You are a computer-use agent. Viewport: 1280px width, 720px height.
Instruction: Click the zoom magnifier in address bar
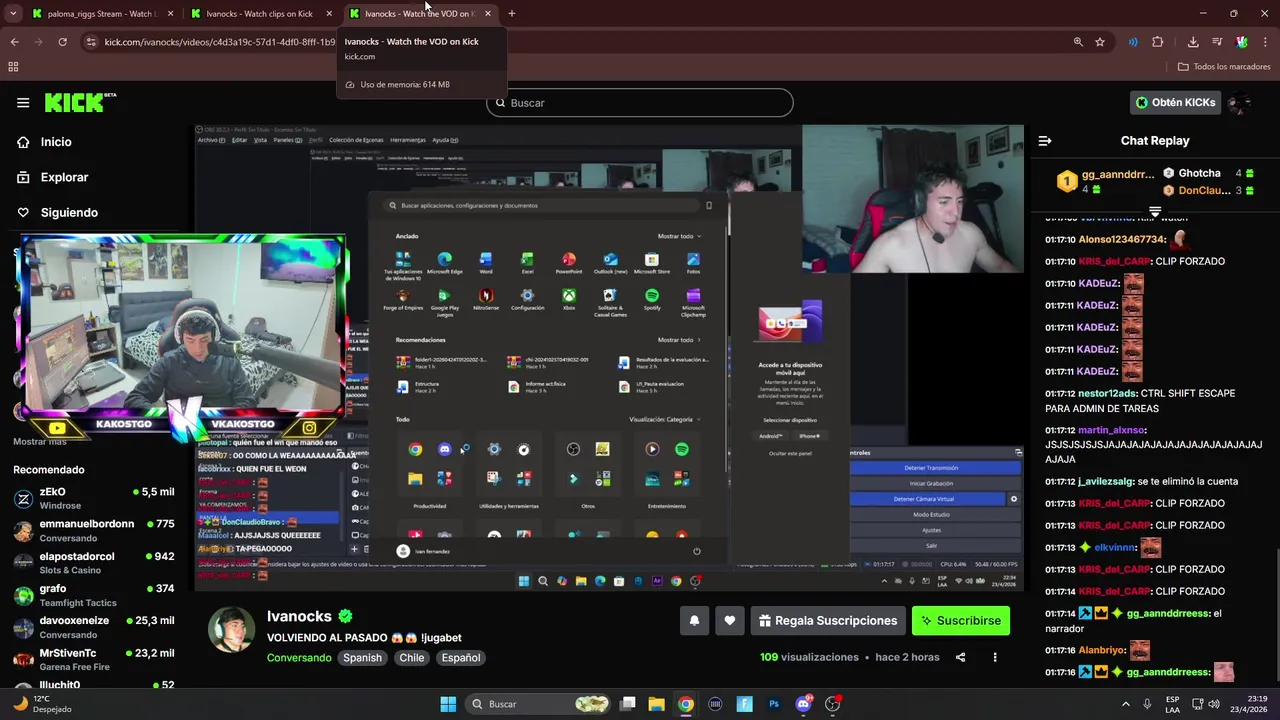click(x=1078, y=42)
